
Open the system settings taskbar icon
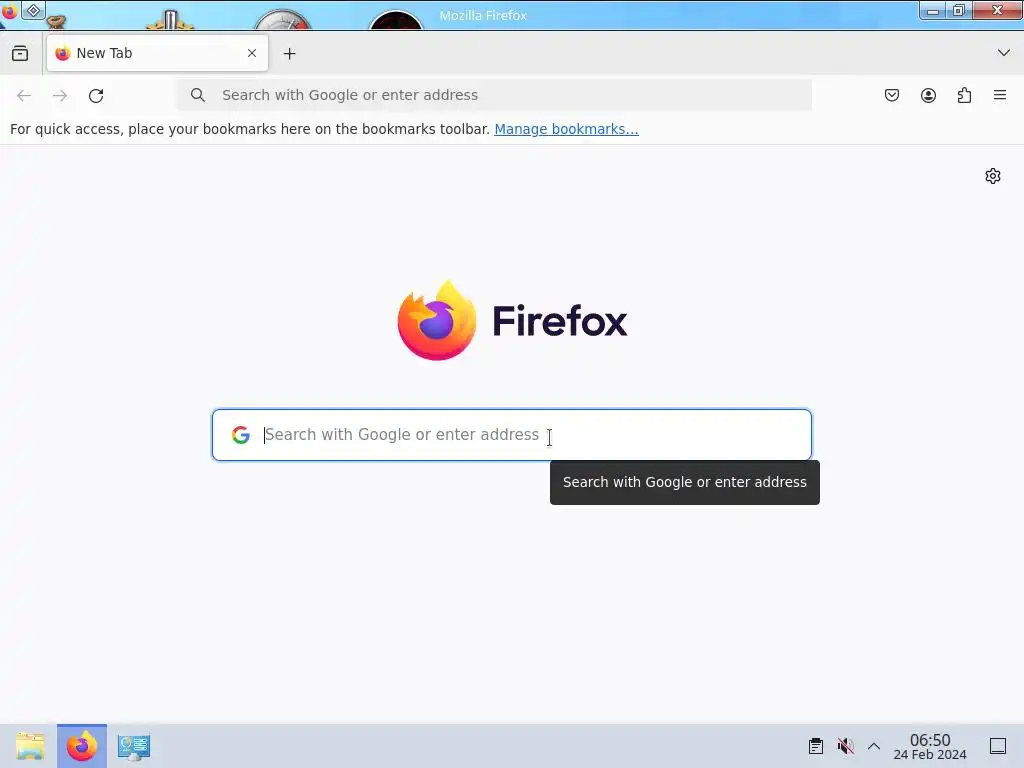click(134, 747)
